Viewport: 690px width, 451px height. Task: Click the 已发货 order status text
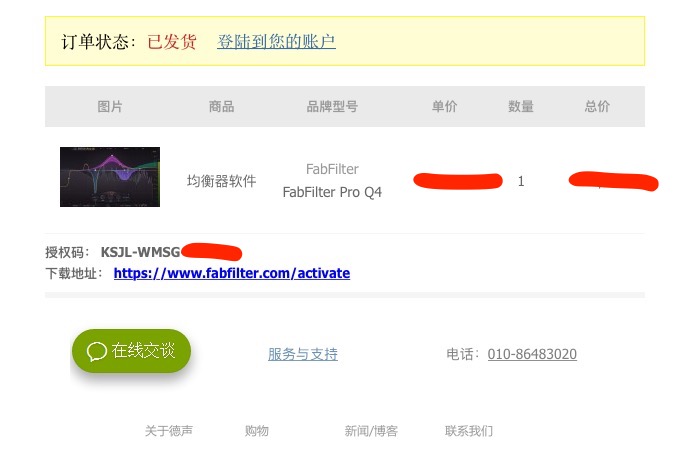(172, 42)
